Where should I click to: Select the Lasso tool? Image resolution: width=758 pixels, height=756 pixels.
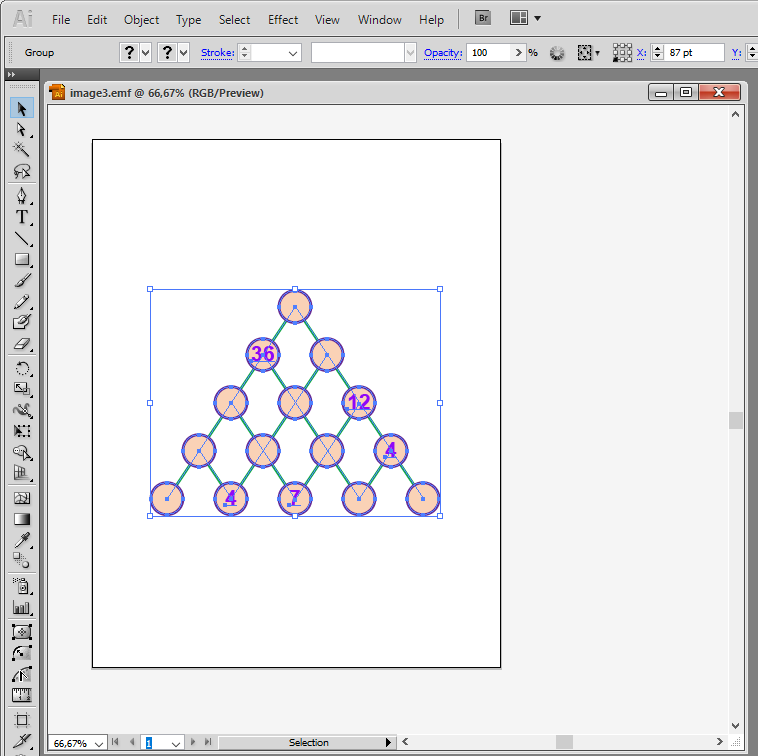click(22, 171)
